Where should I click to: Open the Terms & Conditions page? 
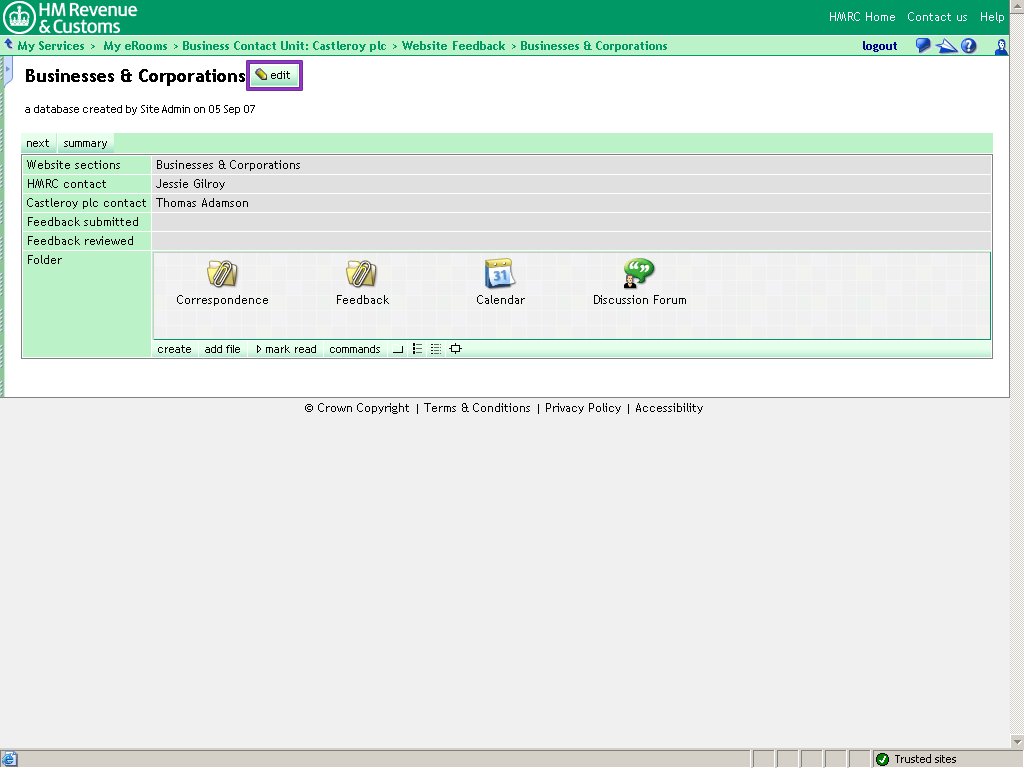477,408
